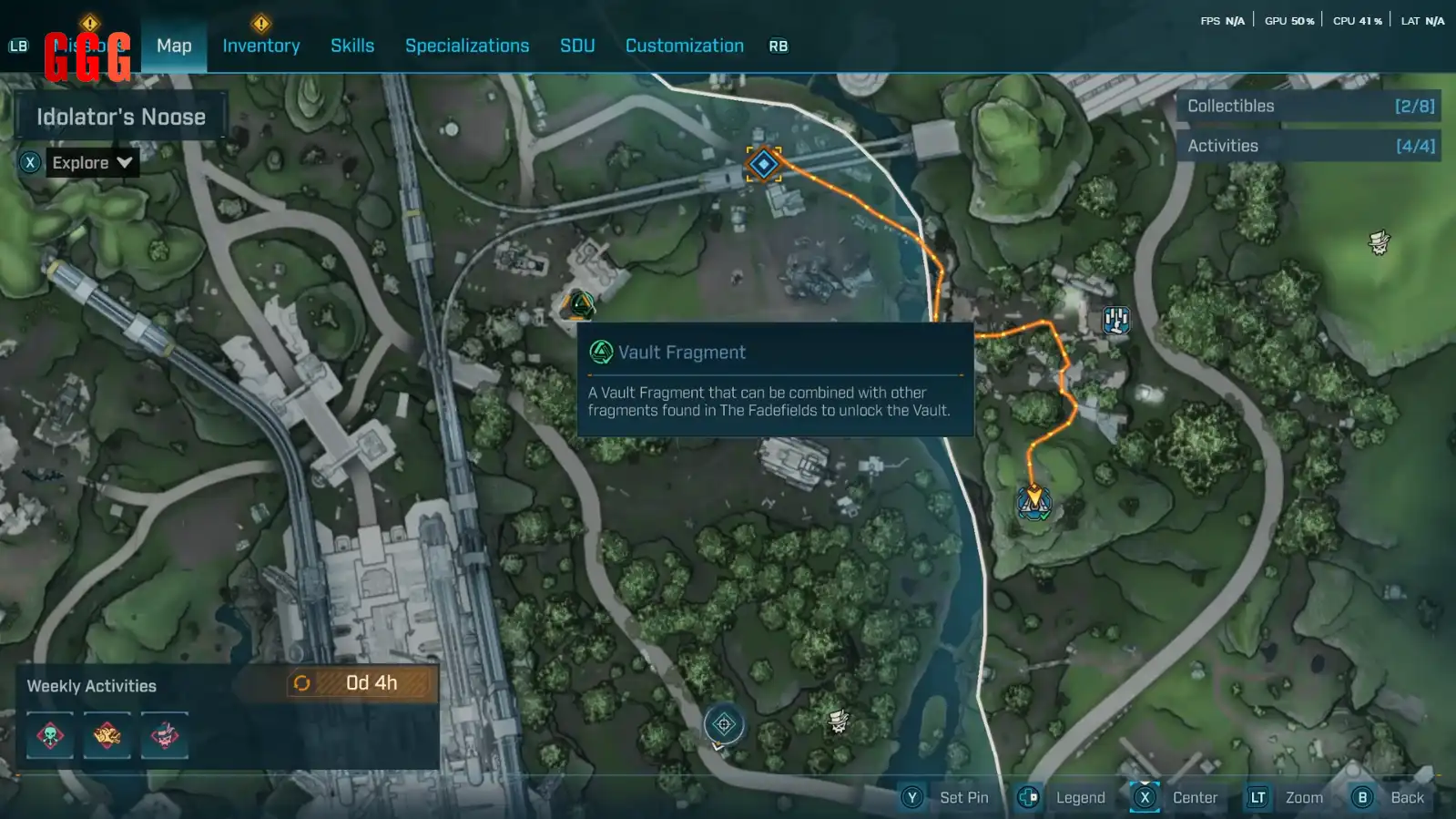Open the Inventory tab
The image size is (1456, 819).
pyautogui.click(x=261, y=46)
